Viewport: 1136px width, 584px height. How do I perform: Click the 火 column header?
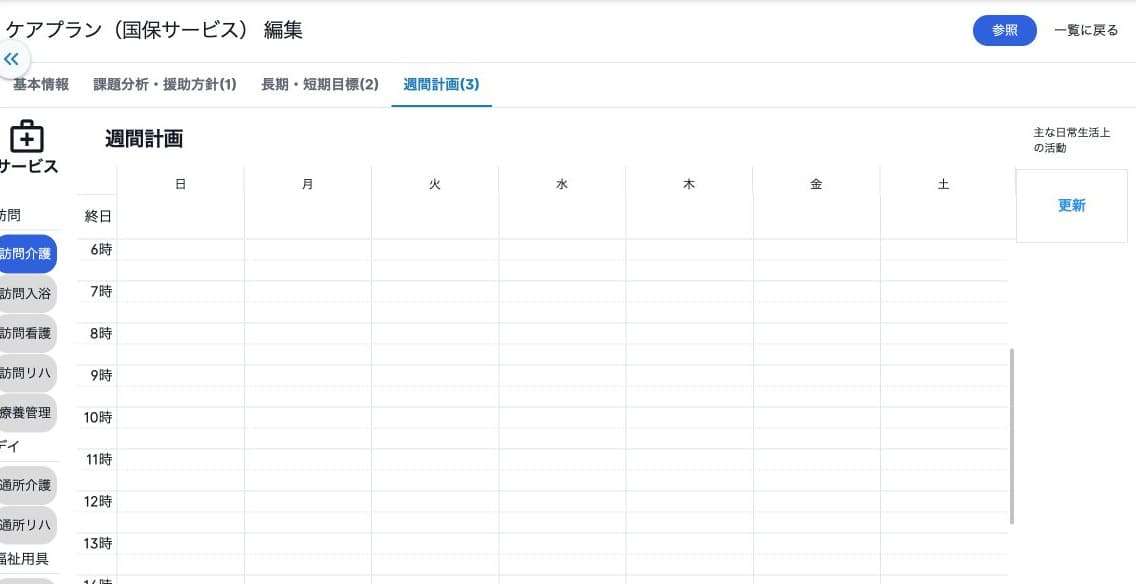point(435,185)
